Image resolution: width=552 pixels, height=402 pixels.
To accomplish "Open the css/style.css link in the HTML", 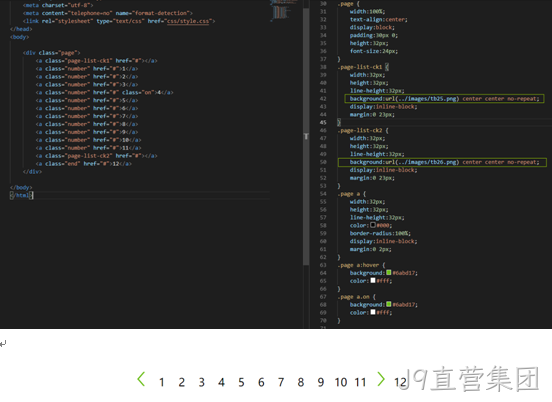I will tap(188, 21).
